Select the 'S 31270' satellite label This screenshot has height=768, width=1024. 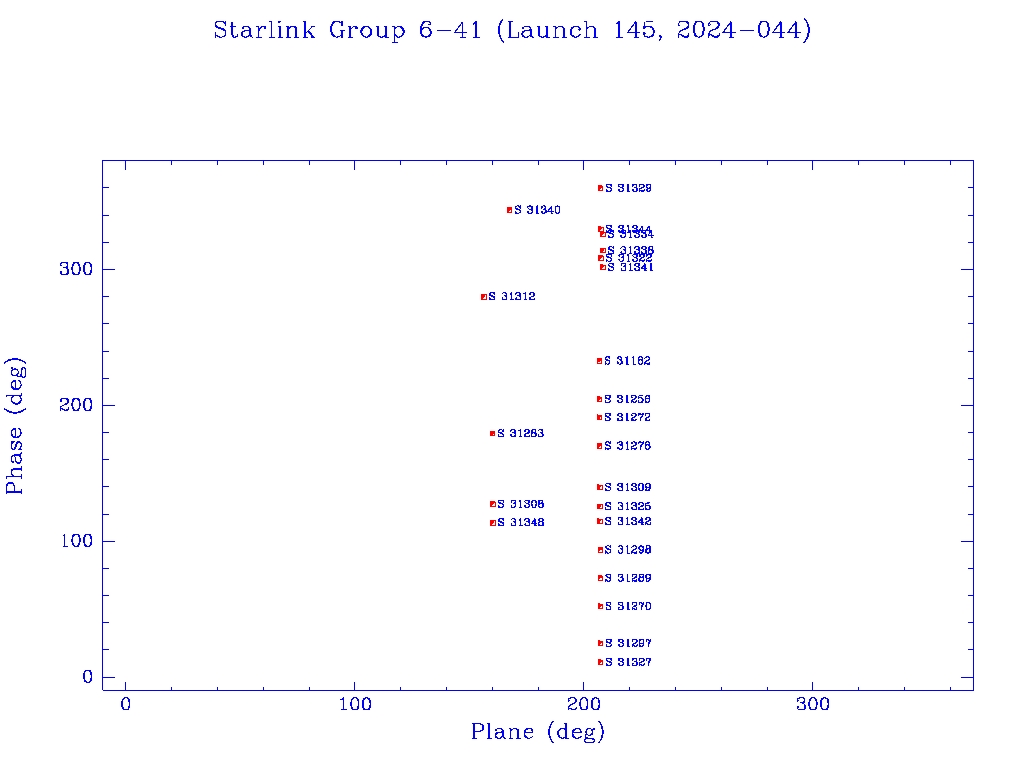(x=628, y=606)
